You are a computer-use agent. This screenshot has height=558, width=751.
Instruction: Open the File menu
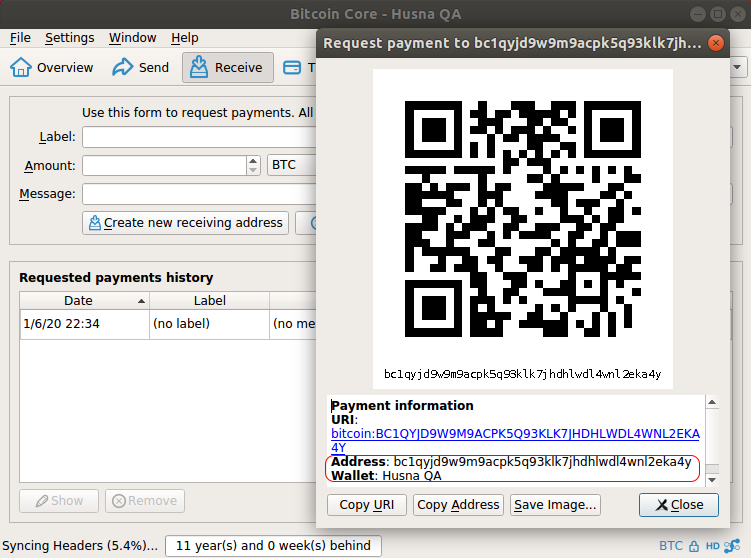point(20,38)
